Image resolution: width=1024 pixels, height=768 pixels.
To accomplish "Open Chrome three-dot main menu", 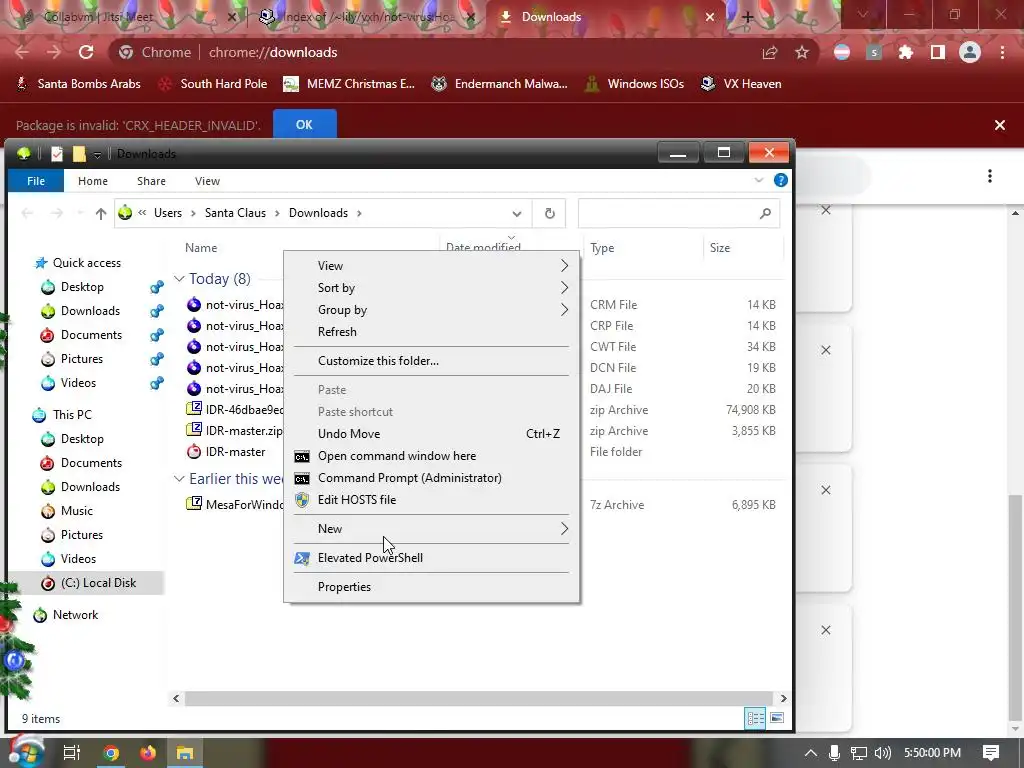I will 1002,52.
